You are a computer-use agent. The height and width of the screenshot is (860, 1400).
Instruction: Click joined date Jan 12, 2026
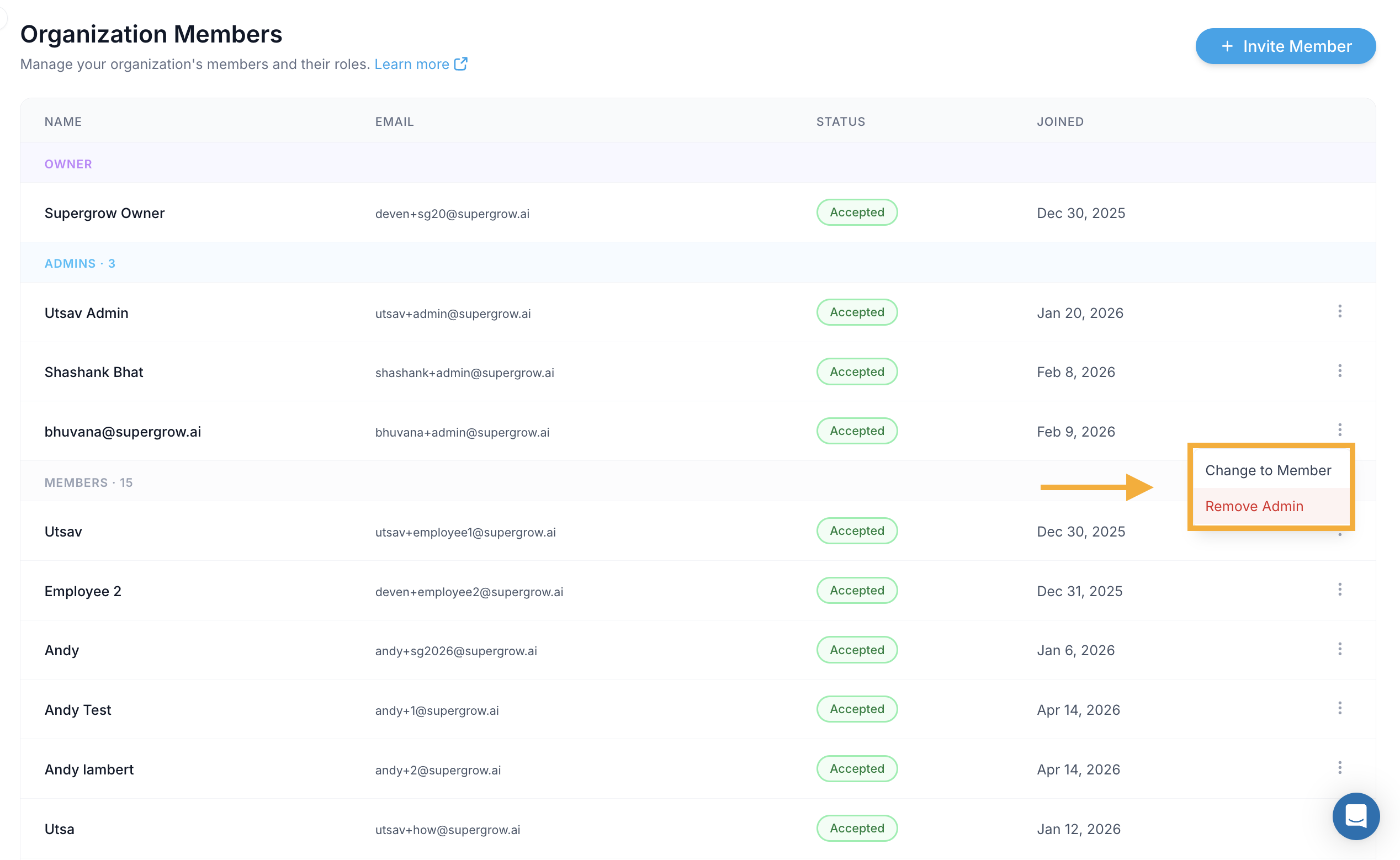coord(1079,829)
